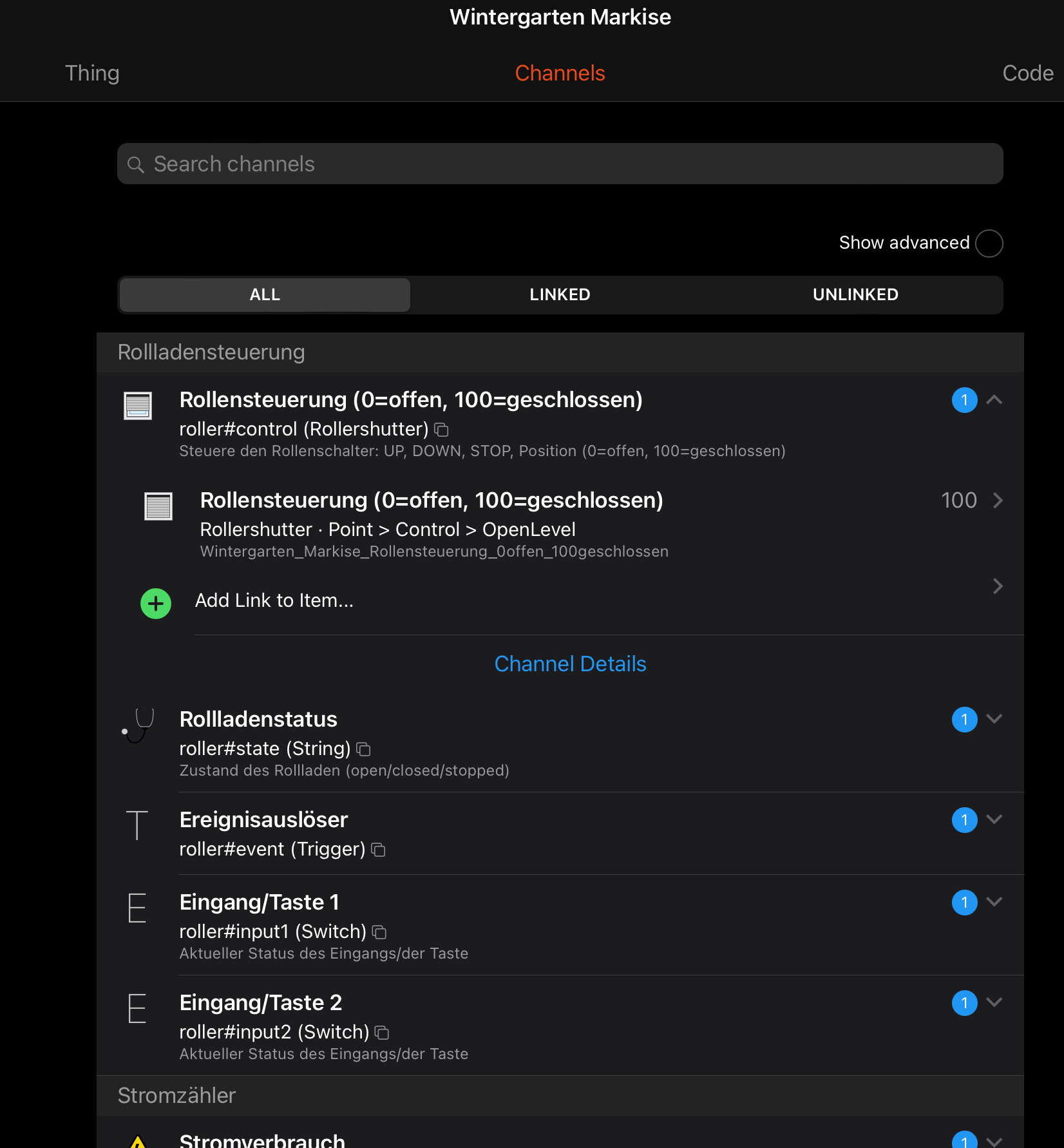
Task: Copy the roller#input2 channel ID
Action: (x=382, y=1033)
